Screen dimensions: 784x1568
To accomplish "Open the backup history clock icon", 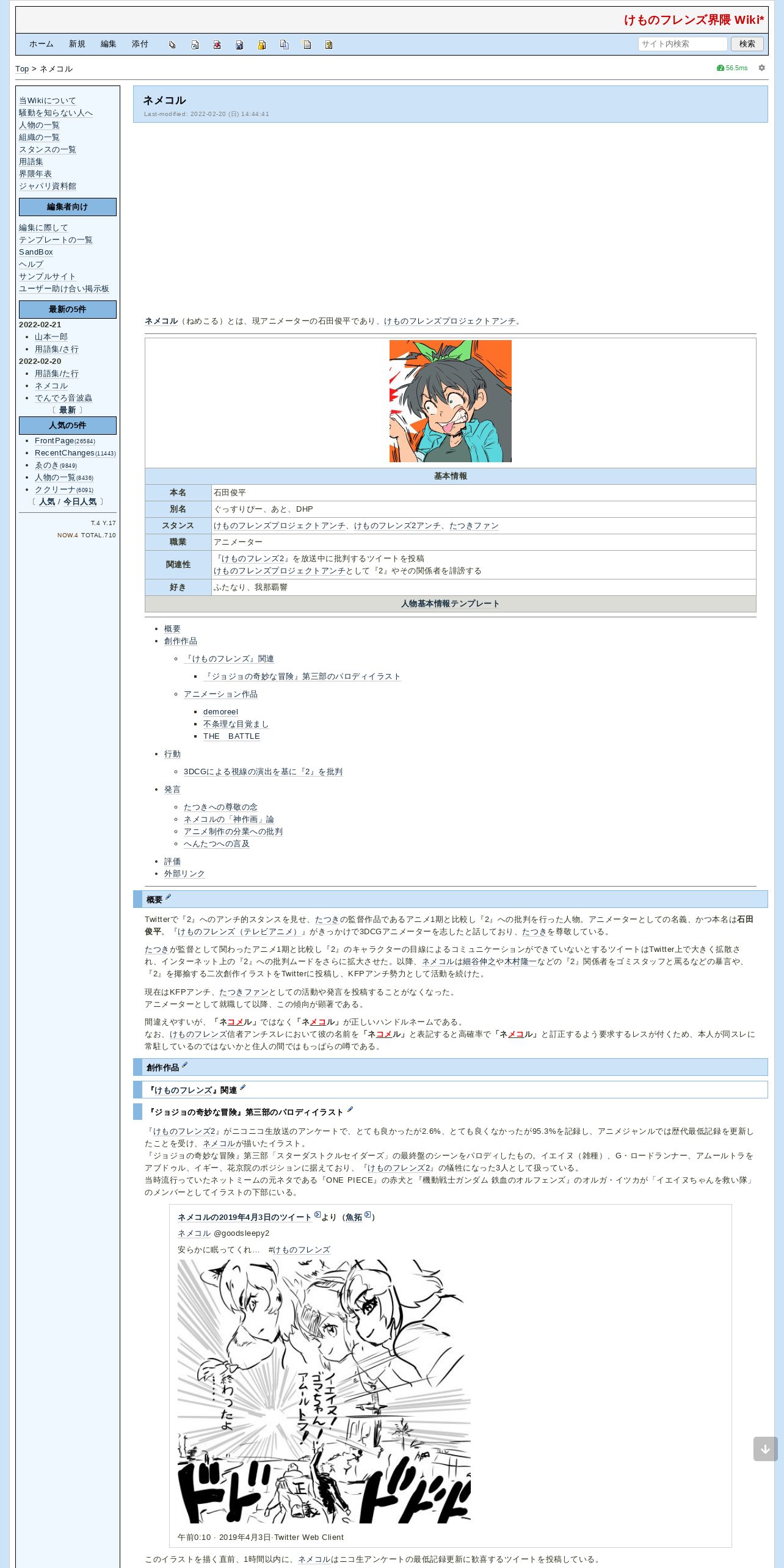I will point(195,45).
